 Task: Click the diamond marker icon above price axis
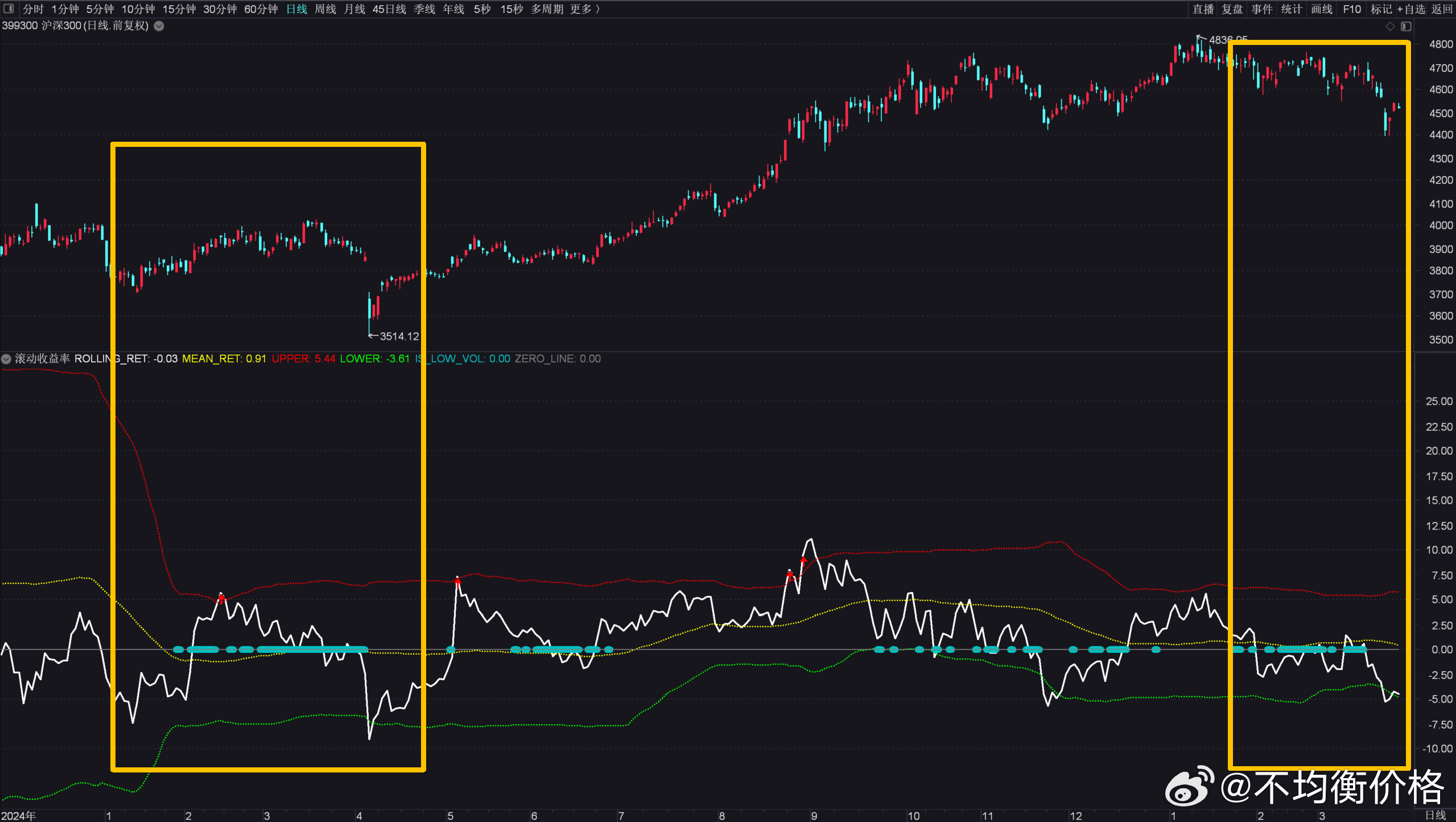point(1390,26)
